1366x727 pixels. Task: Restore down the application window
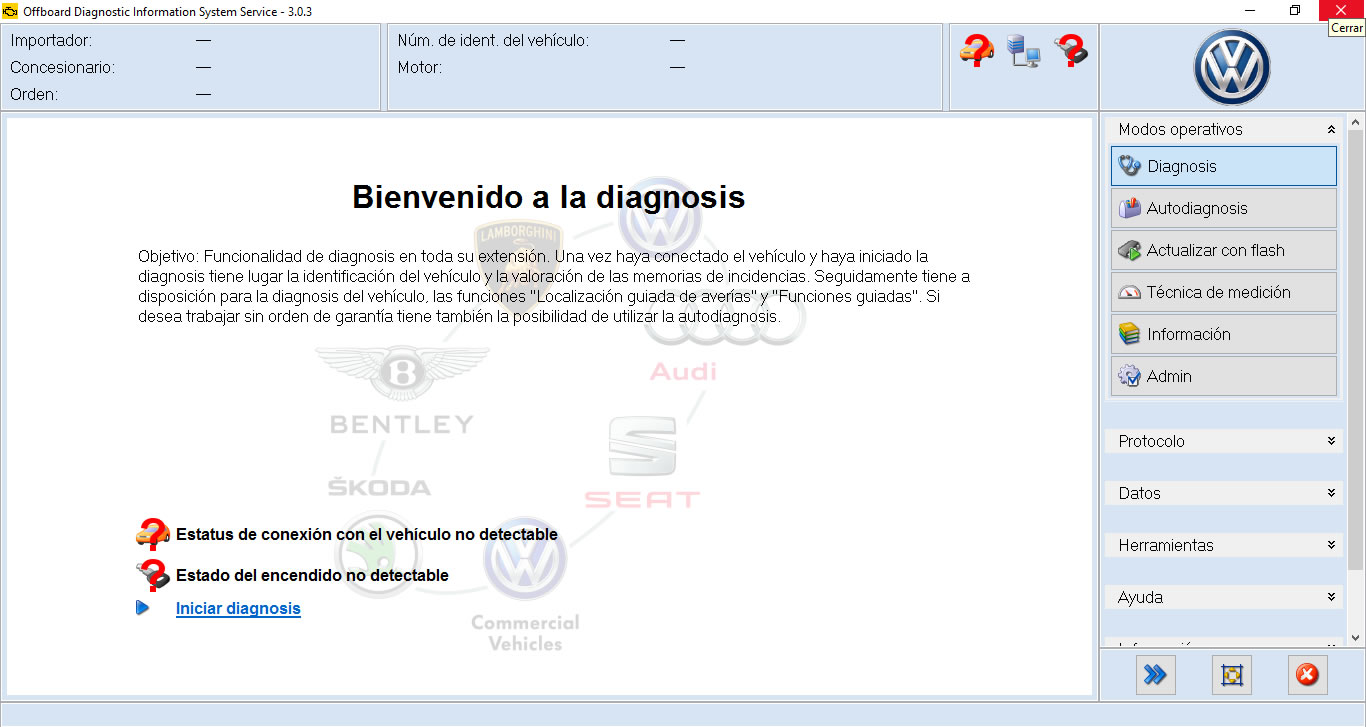point(1295,10)
